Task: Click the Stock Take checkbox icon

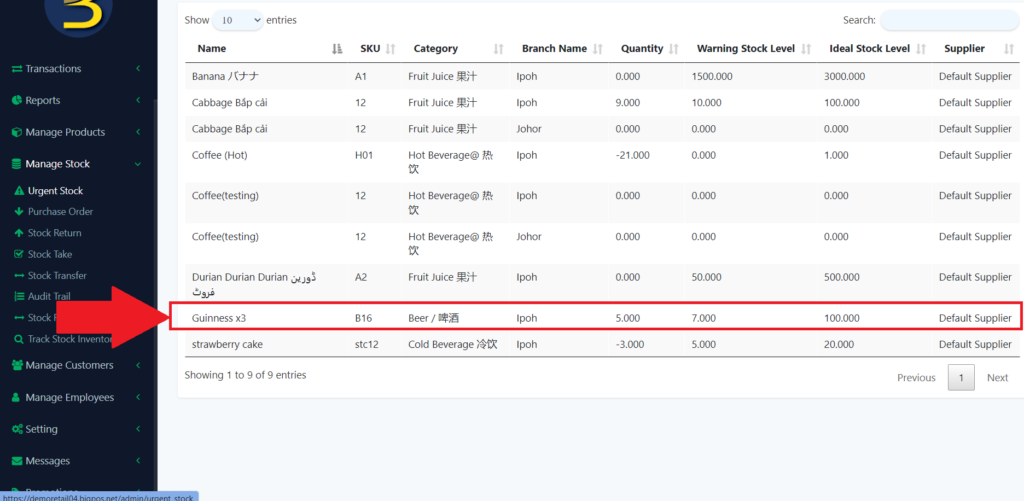Action: pos(19,255)
